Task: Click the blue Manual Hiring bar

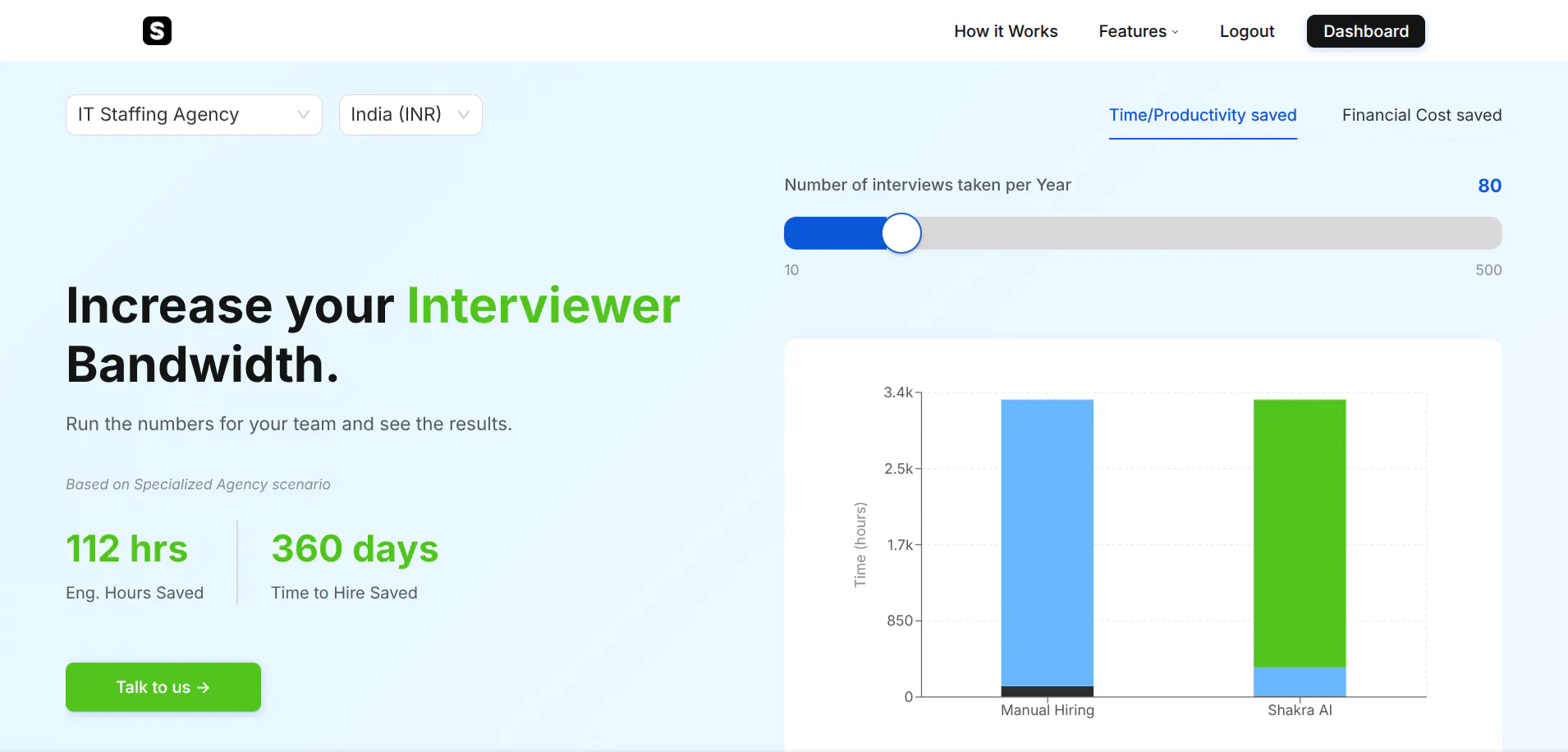Action: click(x=1048, y=543)
